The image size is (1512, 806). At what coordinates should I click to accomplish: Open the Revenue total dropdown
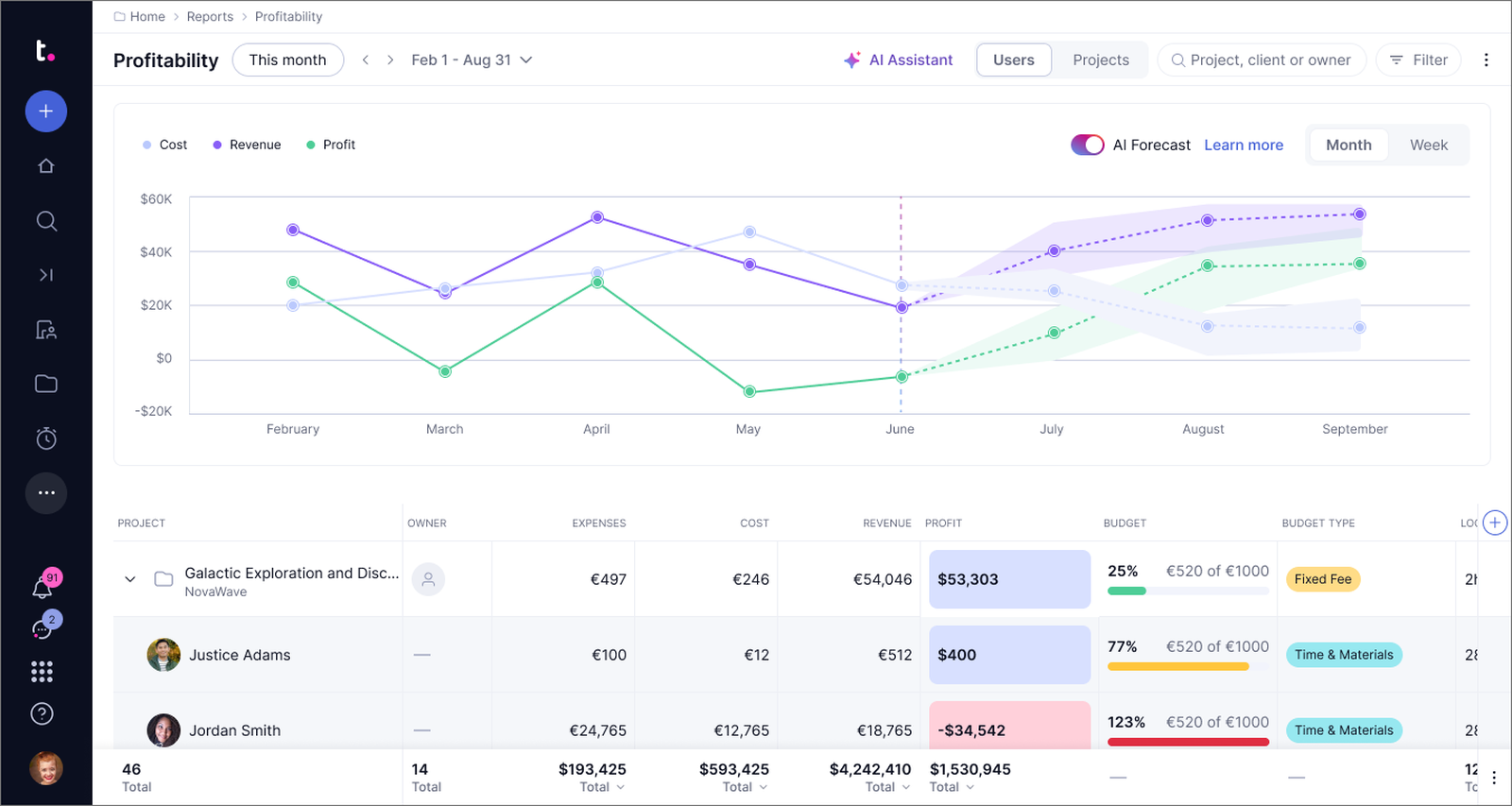pos(887,787)
